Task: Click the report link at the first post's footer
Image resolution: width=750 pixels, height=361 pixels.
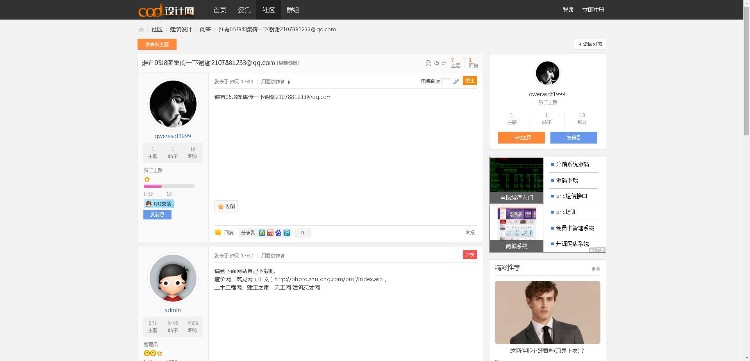Action: [x=470, y=233]
